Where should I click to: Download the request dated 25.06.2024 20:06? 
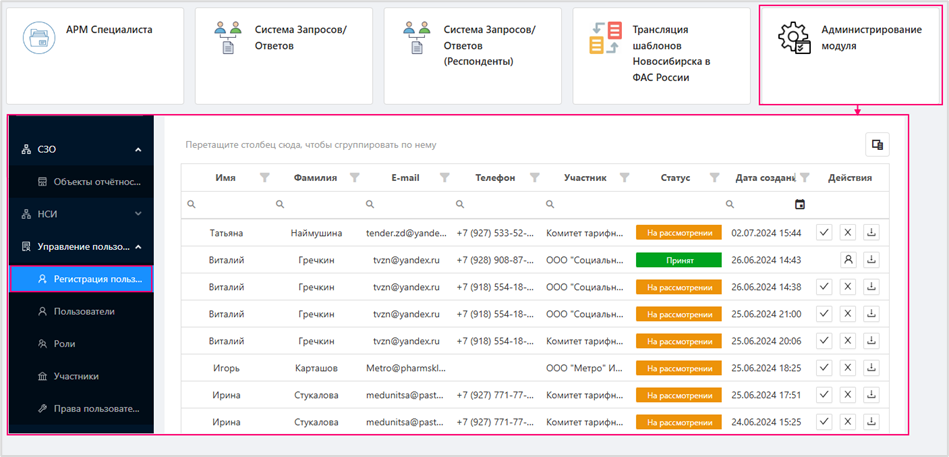(871, 340)
